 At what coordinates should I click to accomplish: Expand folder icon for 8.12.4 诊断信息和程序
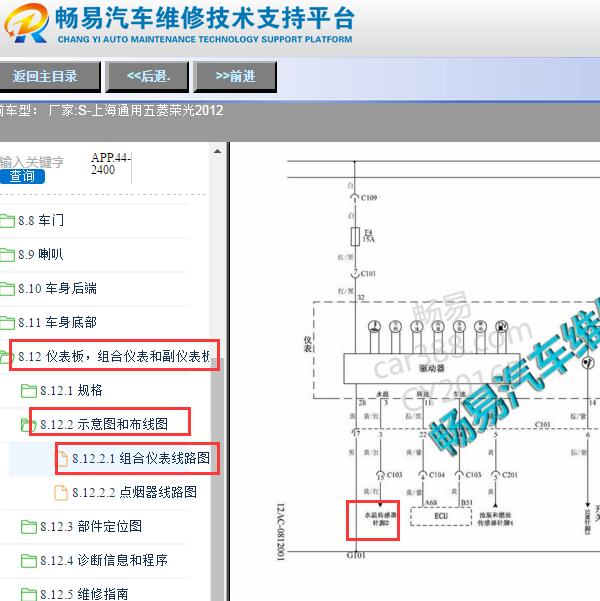29,561
